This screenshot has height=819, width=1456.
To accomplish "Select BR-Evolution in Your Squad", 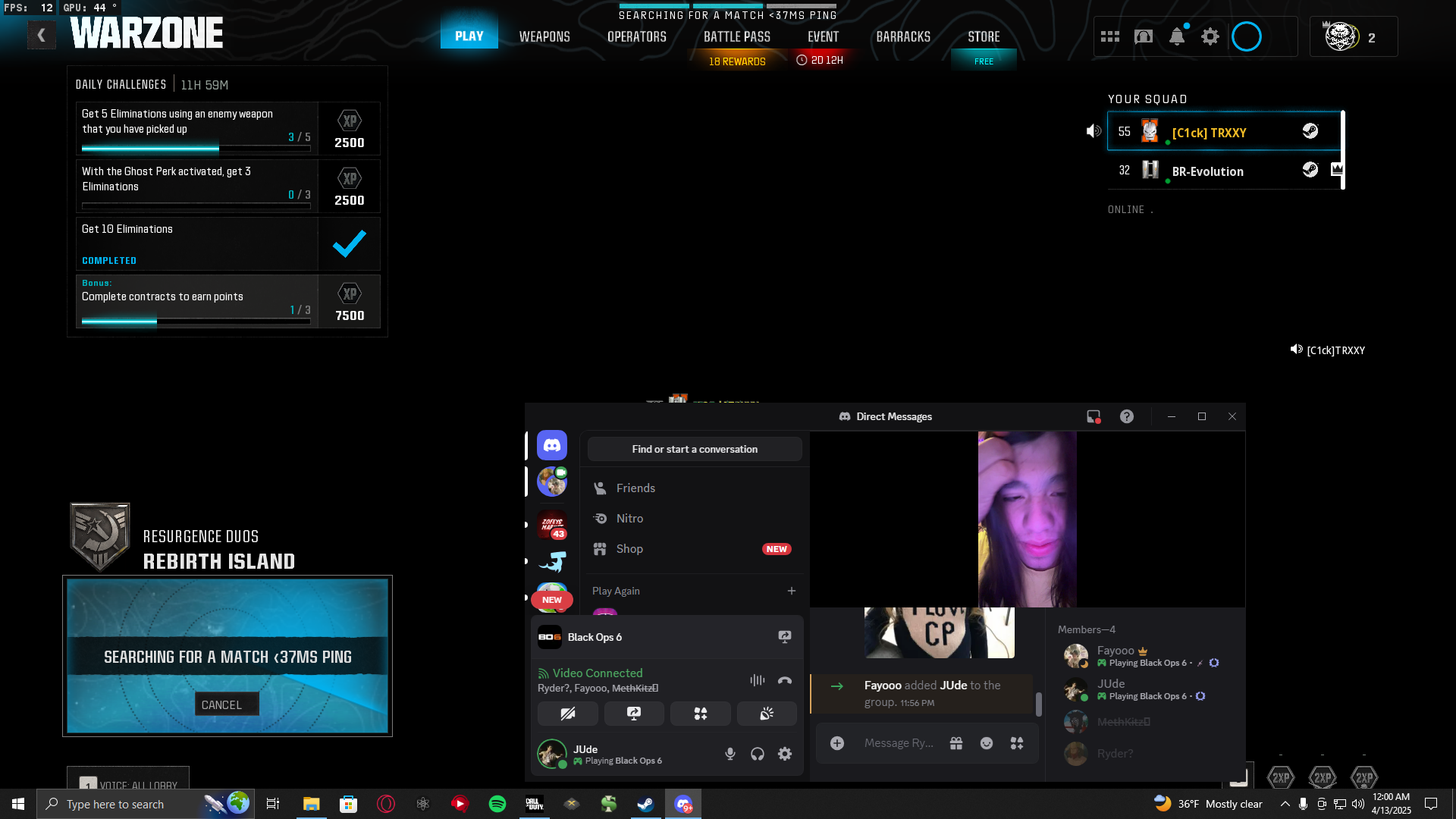I will [1225, 171].
